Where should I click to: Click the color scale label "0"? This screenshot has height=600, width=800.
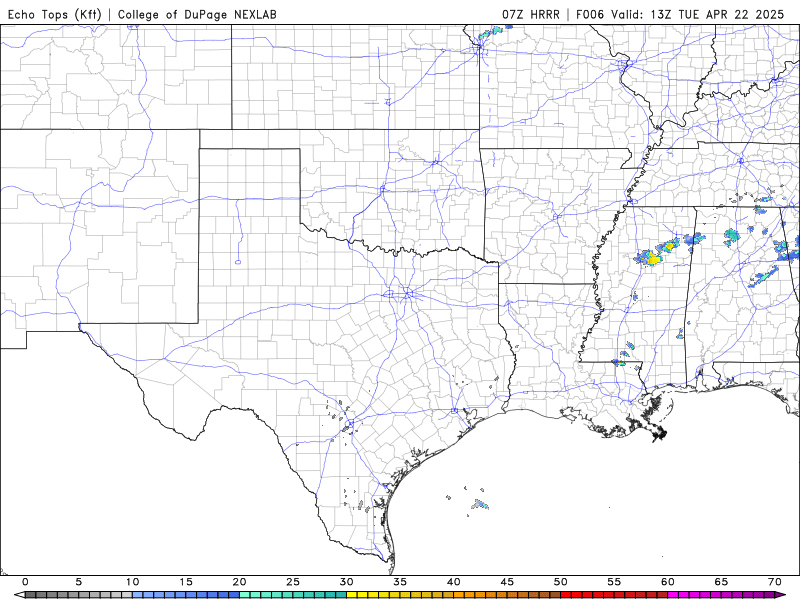26,582
